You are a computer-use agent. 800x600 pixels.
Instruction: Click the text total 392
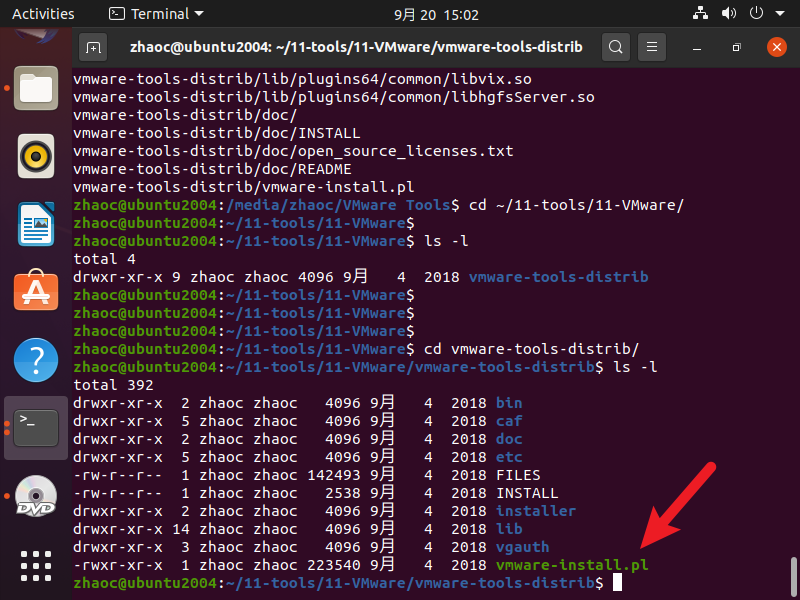coord(113,385)
